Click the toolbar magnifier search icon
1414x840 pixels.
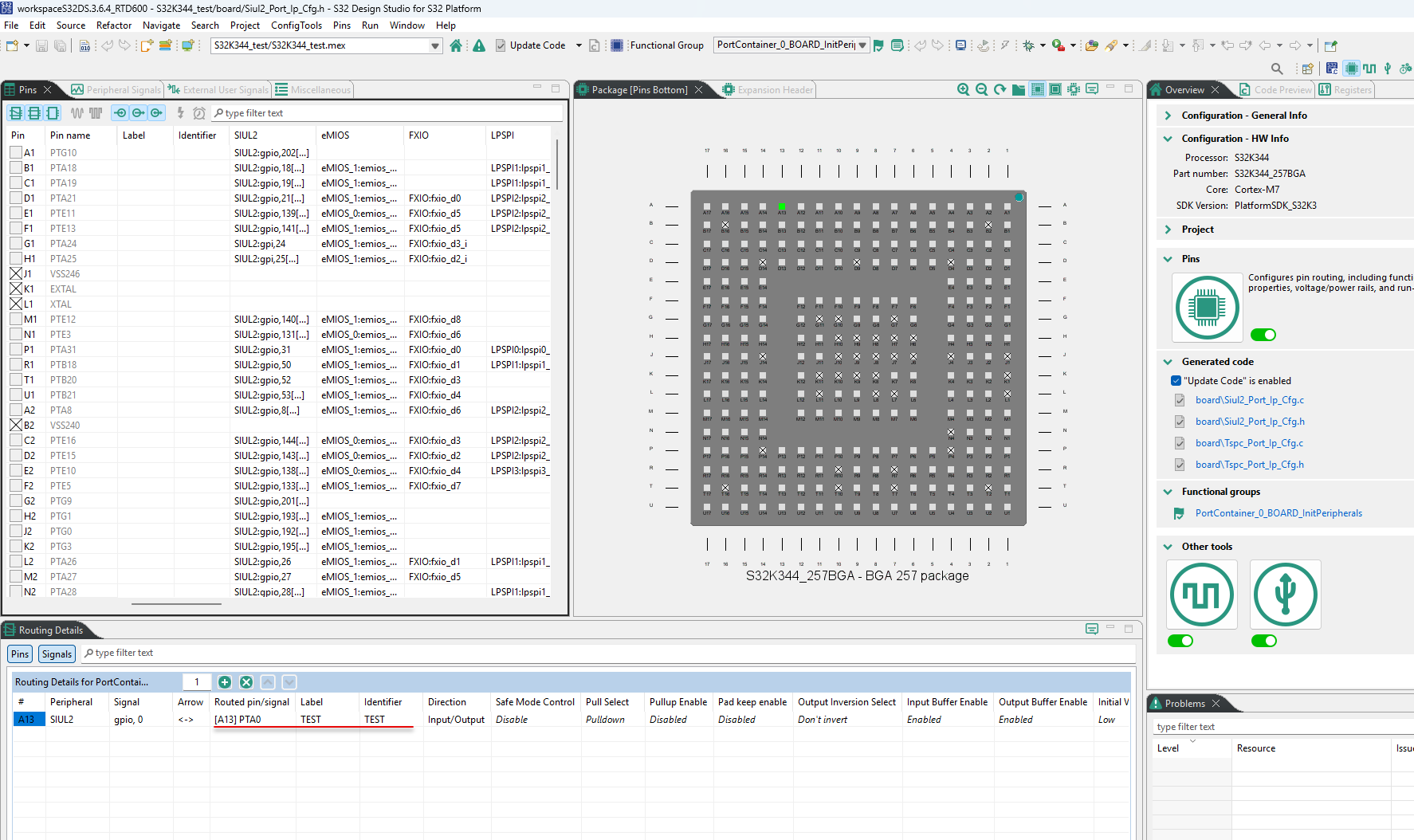1277,69
